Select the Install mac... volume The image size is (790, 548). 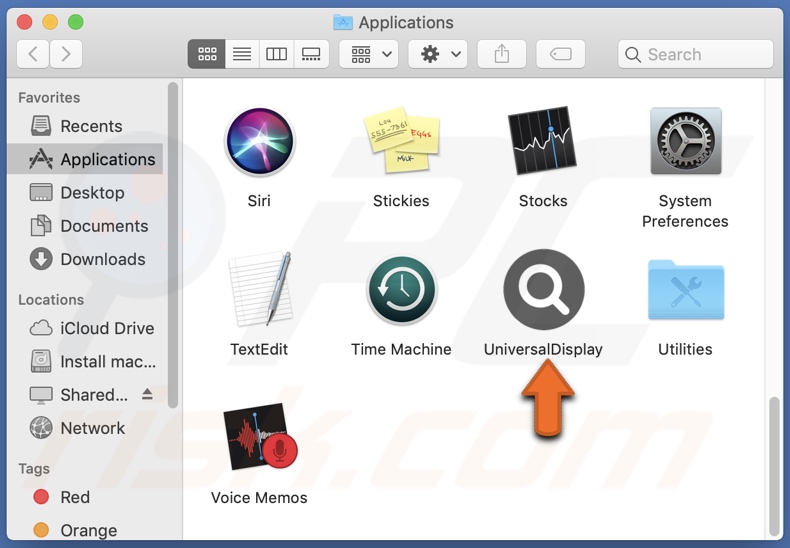(x=85, y=361)
